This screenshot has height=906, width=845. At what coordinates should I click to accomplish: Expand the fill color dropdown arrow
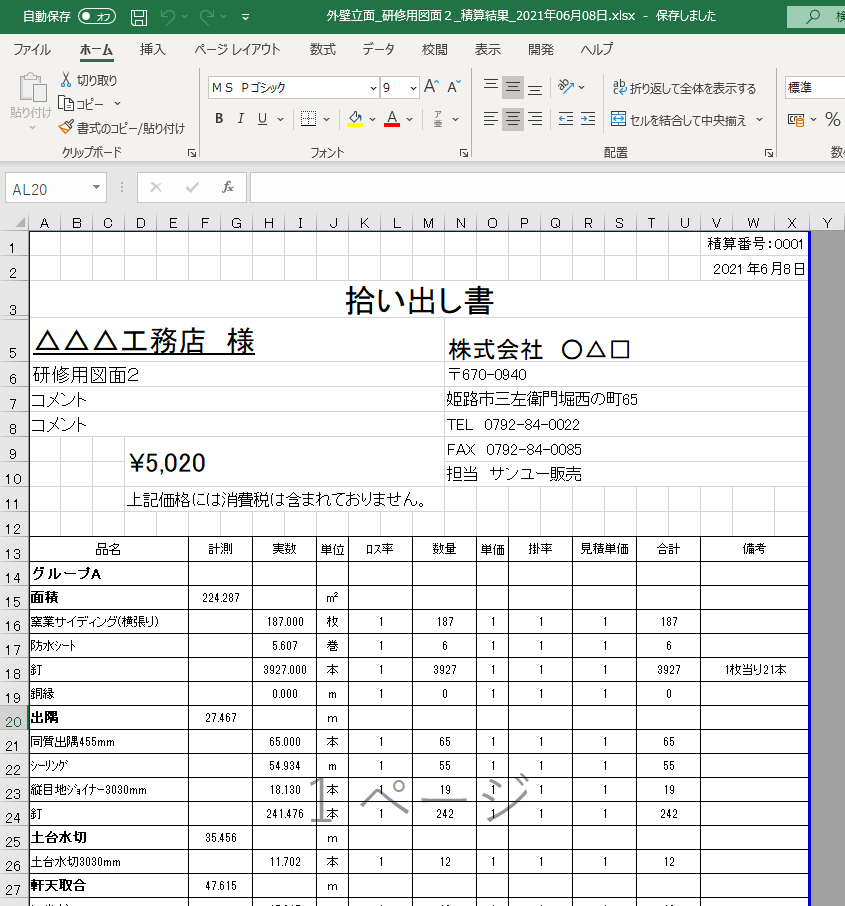(372, 120)
